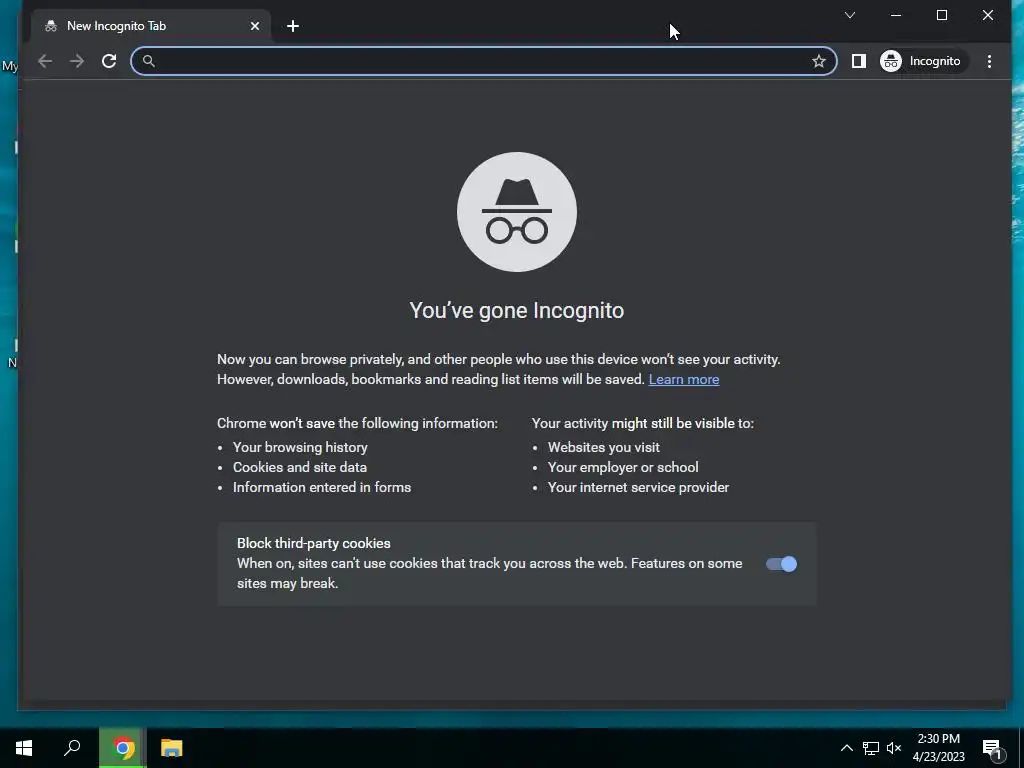The width and height of the screenshot is (1024, 768).
Task: Bookmark this tab with the star icon
Action: 819,61
